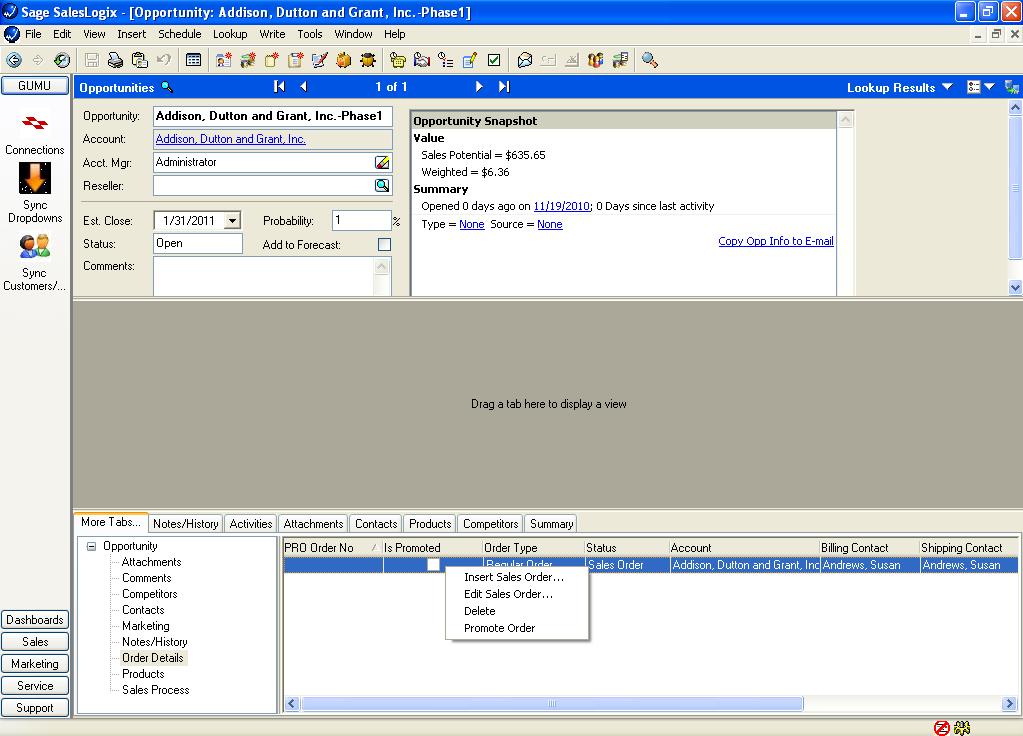The width and height of the screenshot is (1023, 736).
Task: Click the New Opportunity money icon
Action: coord(248,61)
